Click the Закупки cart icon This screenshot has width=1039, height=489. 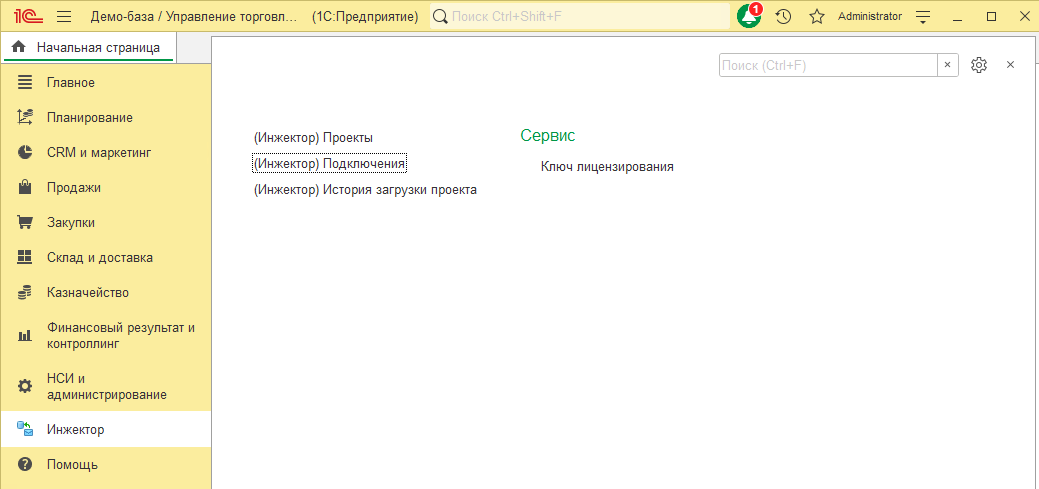pos(25,223)
